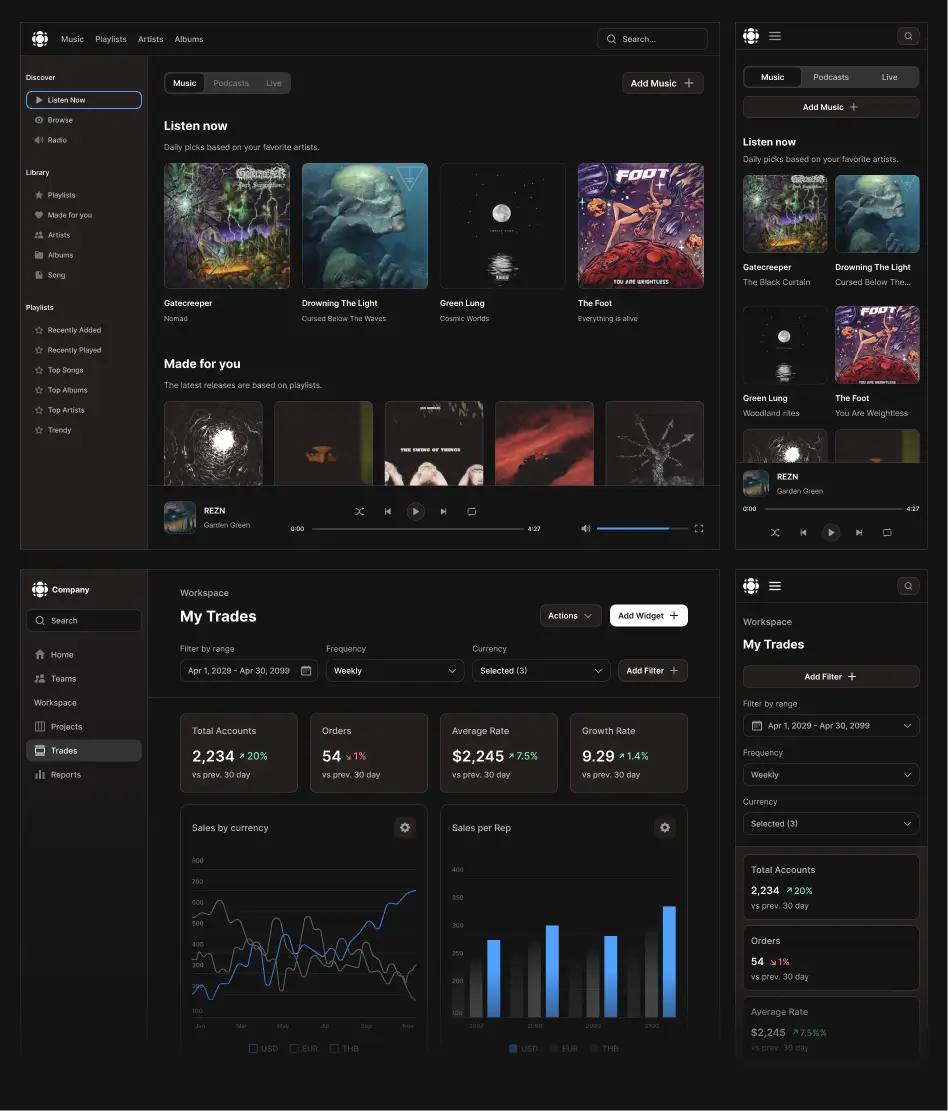The width and height of the screenshot is (948, 1111).
Task: Open fullscreen icon in desktop music player
Action: click(x=699, y=529)
